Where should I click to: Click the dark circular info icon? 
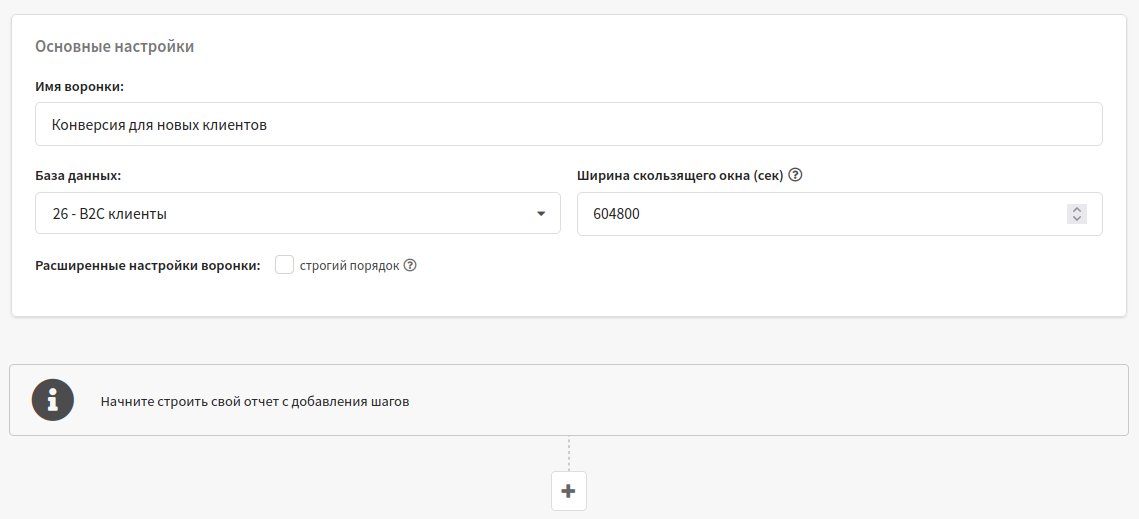53,400
